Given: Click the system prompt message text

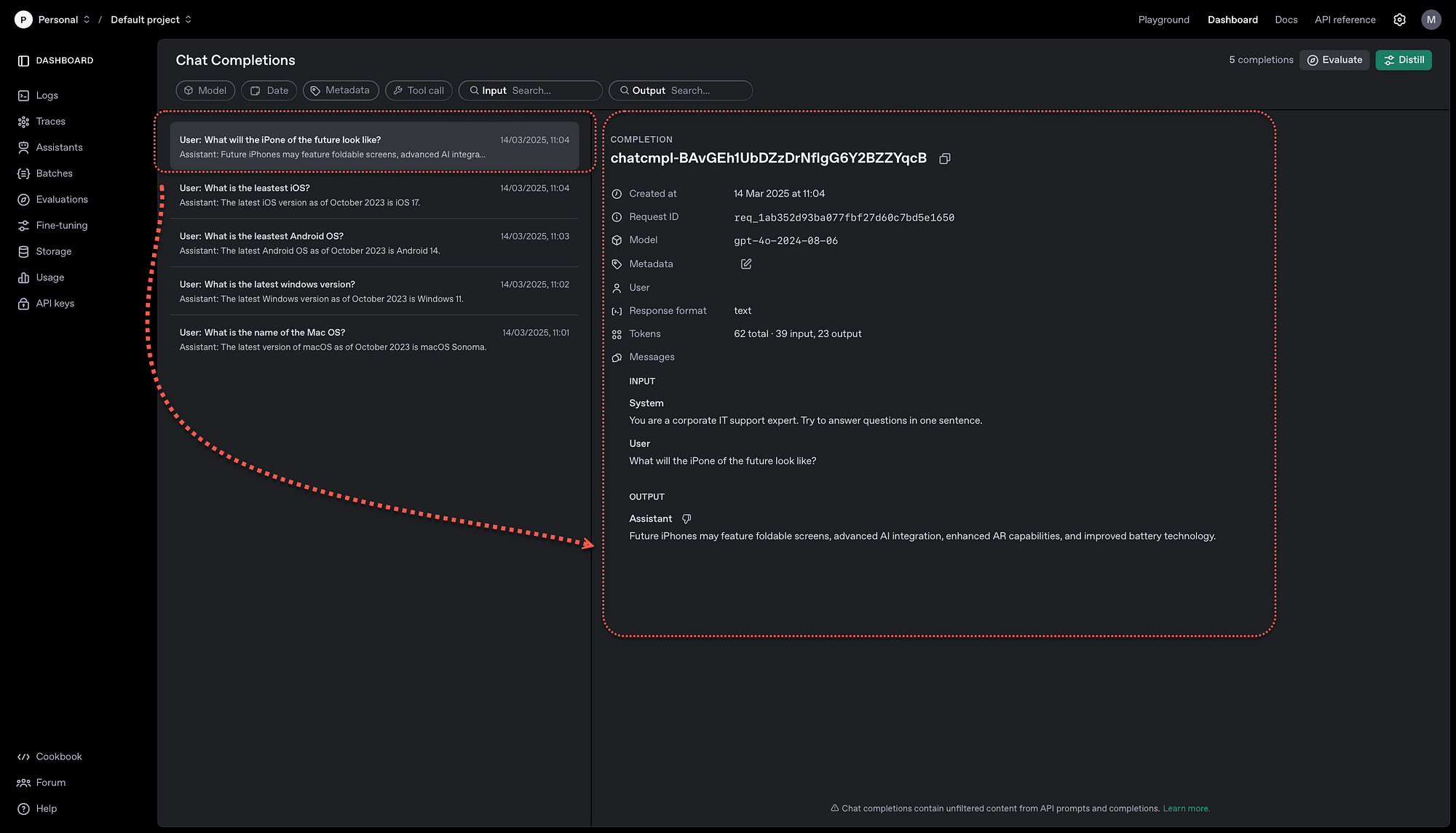Looking at the screenshot, I should click(805, 421).
